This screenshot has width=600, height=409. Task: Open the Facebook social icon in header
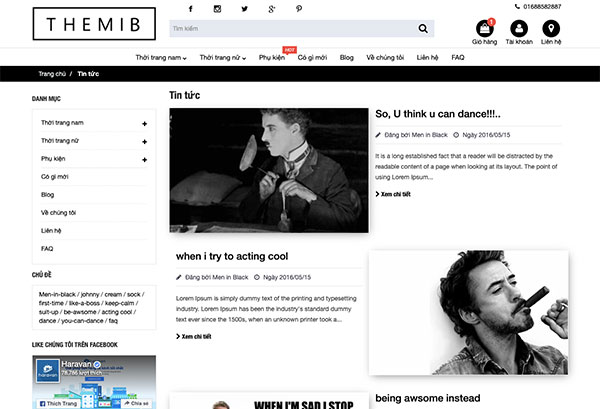click(191, 9)
